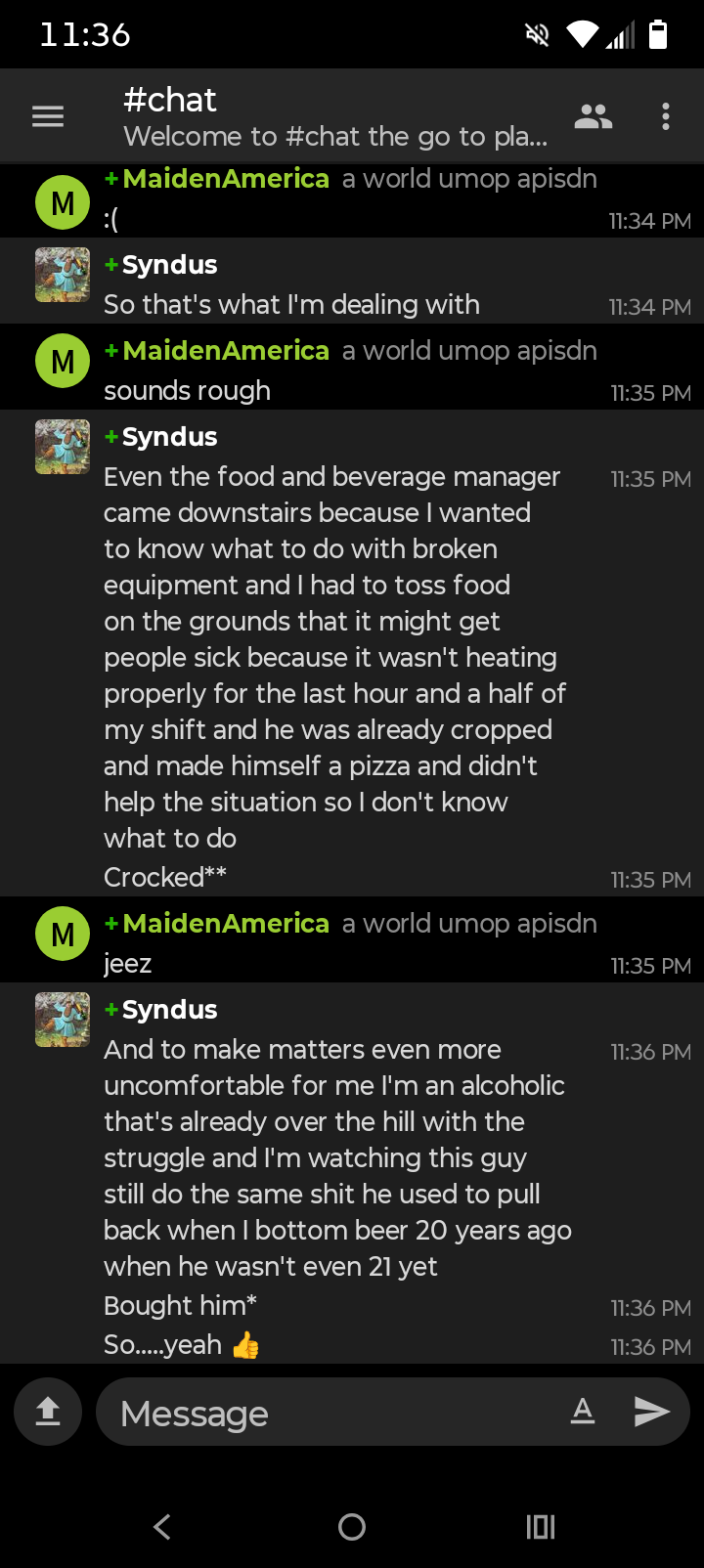Tap the "Crocked**" correction message
Viewport: 704px width, 1568px height.
[164, 877]
